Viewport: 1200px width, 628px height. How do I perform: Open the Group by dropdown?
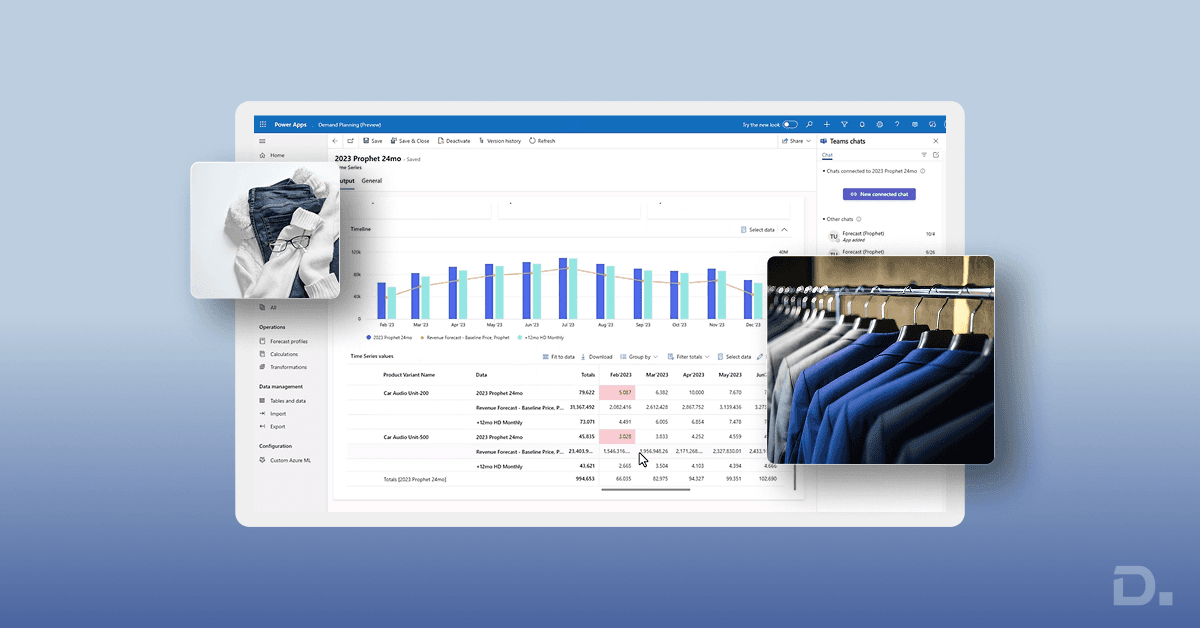[639, 356]
